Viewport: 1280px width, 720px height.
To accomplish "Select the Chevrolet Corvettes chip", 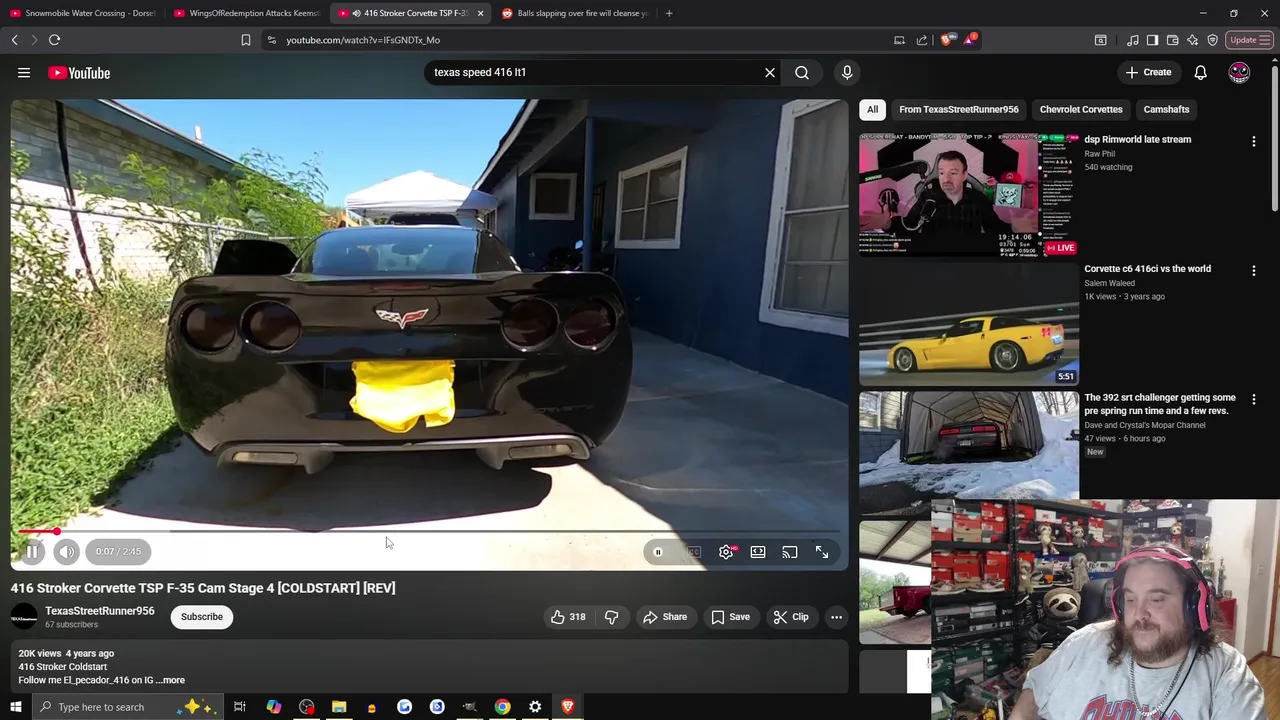I will point(1081,109).
